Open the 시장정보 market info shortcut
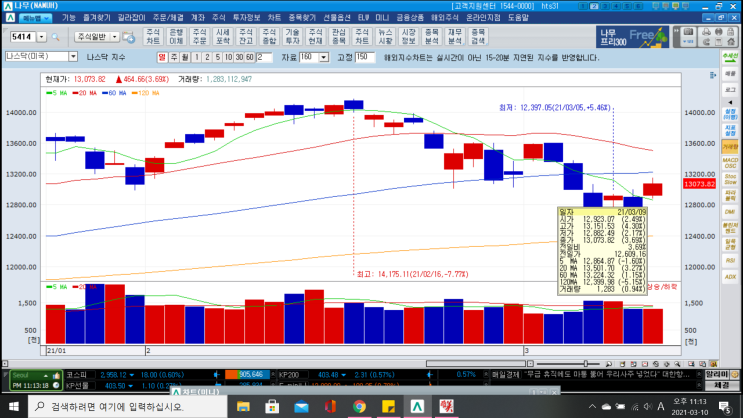The width and height of the screenshot is (743, 418). tap(408, 36)
